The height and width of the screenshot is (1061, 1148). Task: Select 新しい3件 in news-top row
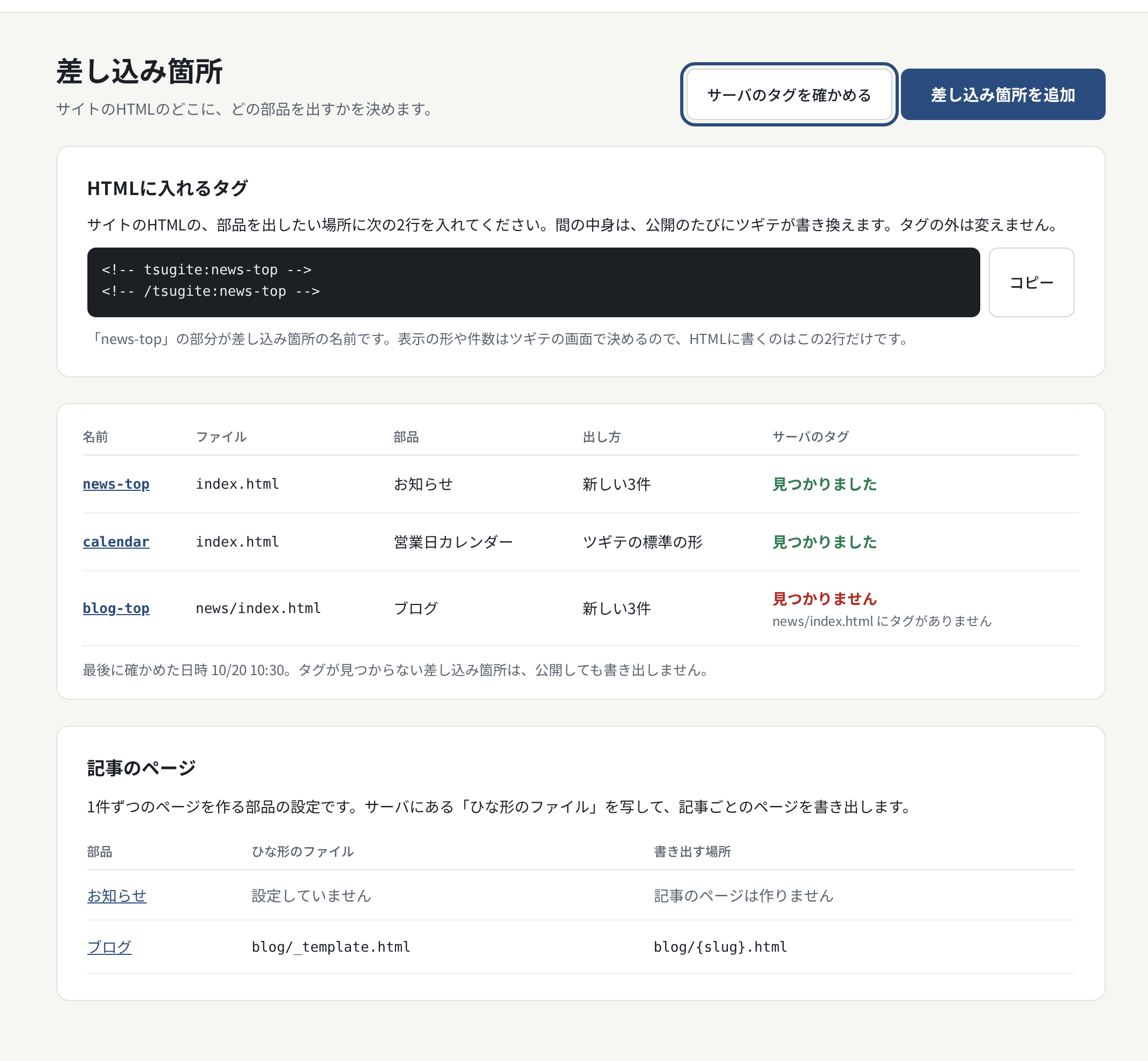click(x=616, y=484)
